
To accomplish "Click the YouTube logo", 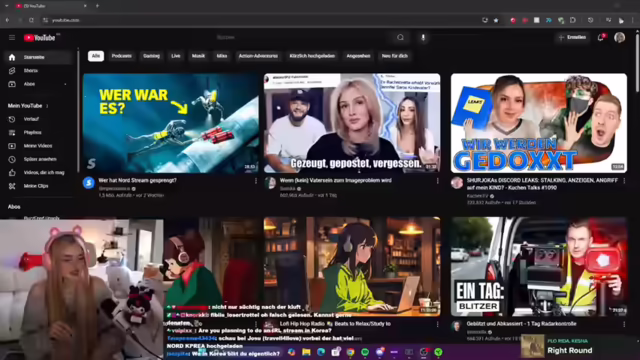I will click(x=40, y=38).
